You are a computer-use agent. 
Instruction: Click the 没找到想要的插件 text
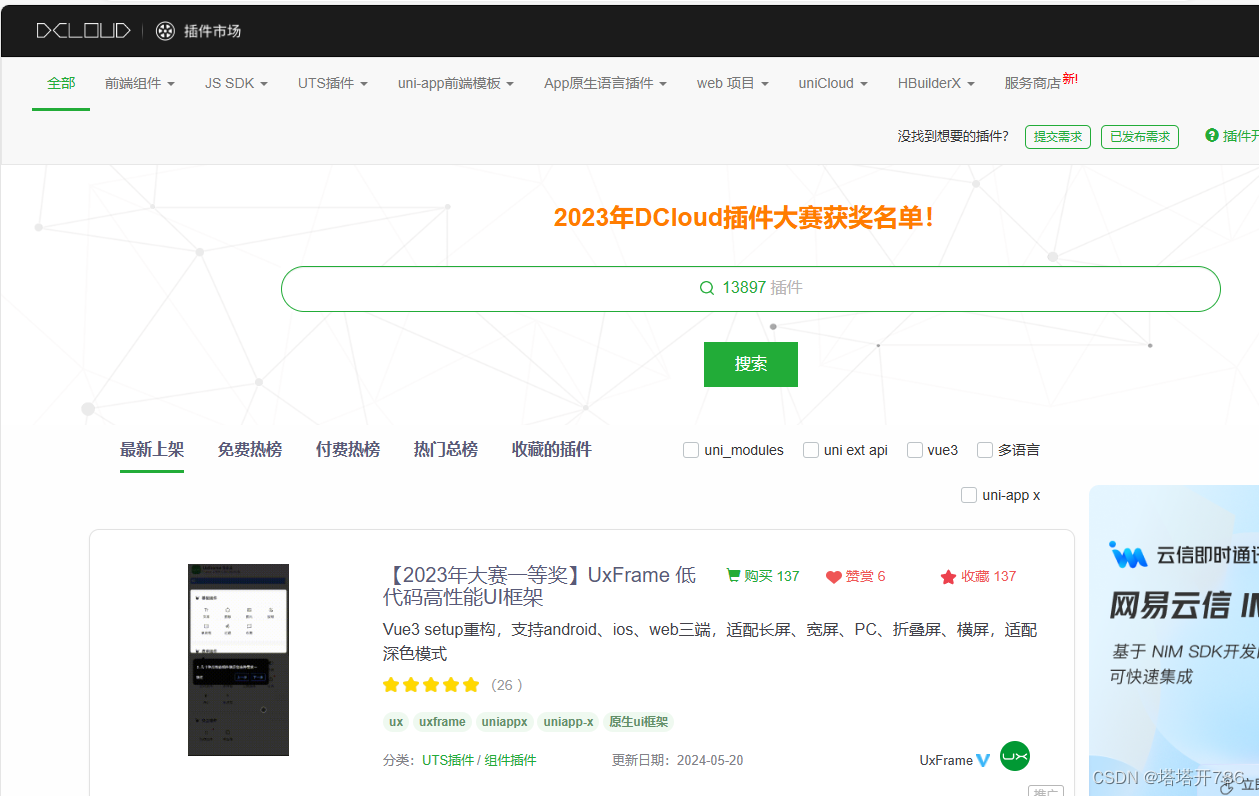tap(953, 137)
